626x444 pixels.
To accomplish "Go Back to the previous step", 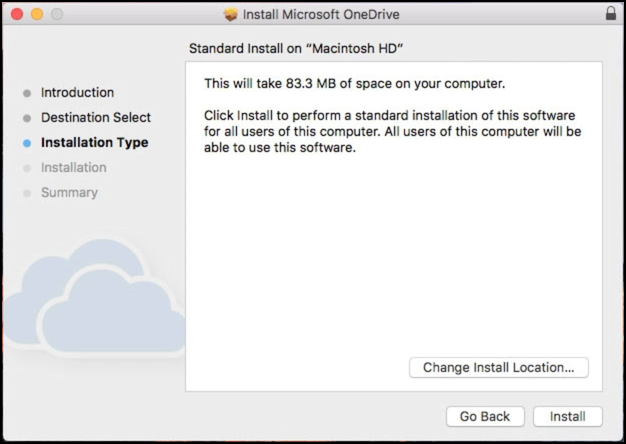I will click(485, 416).
